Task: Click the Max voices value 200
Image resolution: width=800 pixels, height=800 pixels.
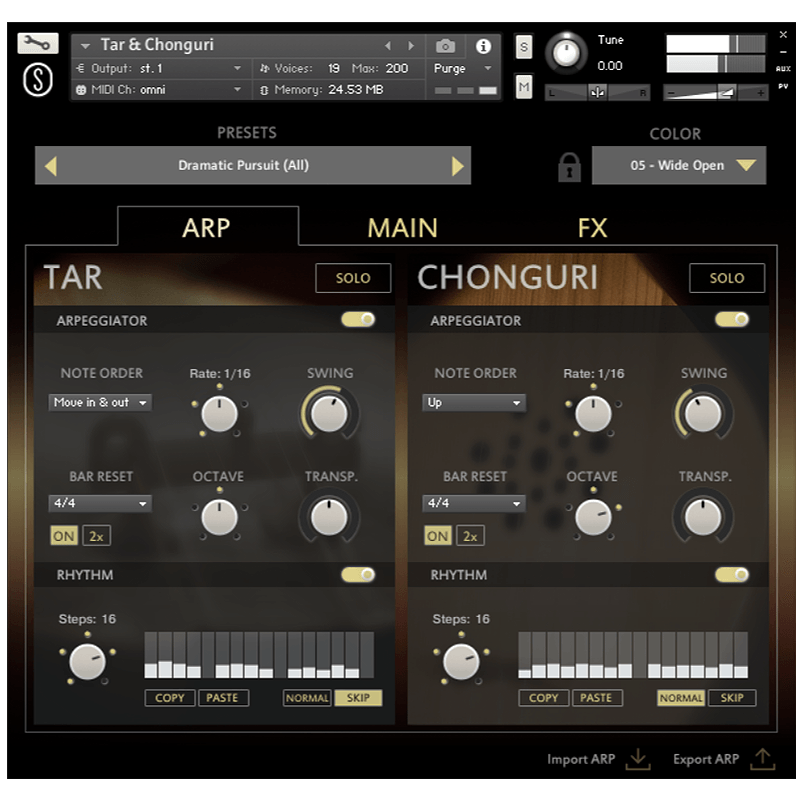Action: click(x=397, y=68)
